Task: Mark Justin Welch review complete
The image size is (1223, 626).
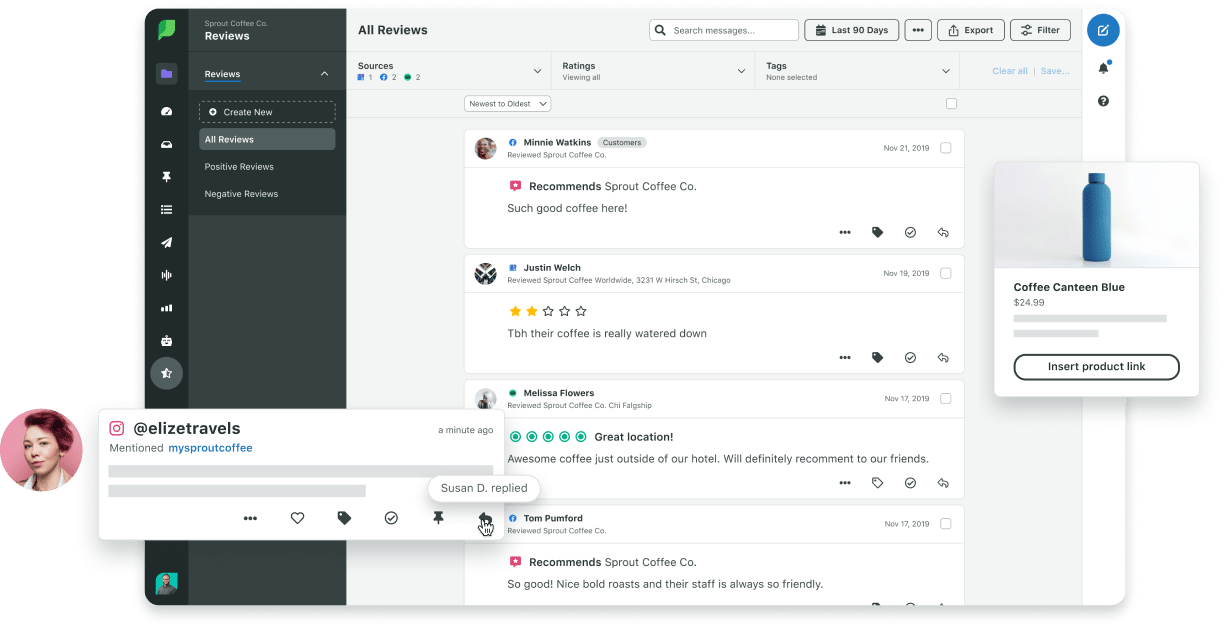Action: [910, 357]
